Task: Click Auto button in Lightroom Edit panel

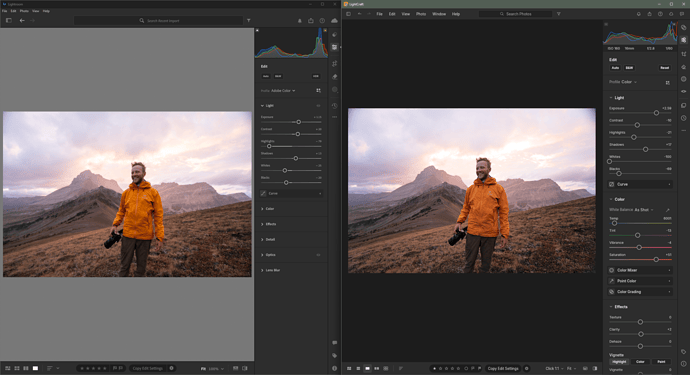Action: pyautogui.click(x=266, y=76)
